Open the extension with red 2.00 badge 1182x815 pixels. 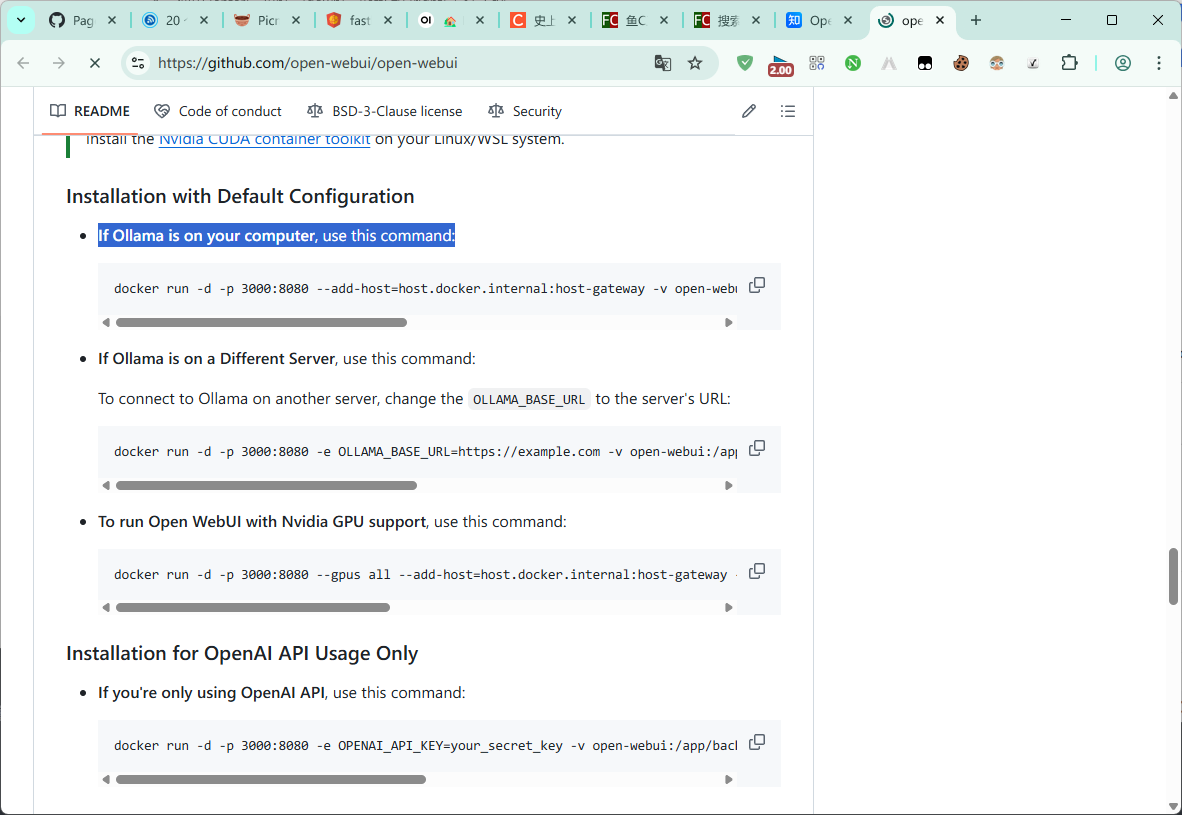(x=780, y=65)
